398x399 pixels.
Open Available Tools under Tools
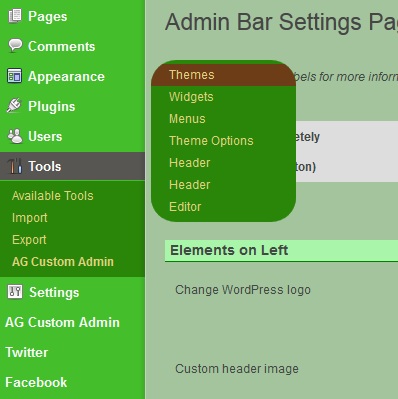pos(53,196)
